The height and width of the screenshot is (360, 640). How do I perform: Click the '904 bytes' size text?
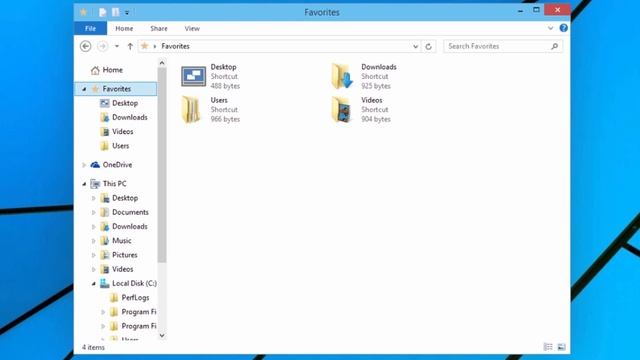376,119
